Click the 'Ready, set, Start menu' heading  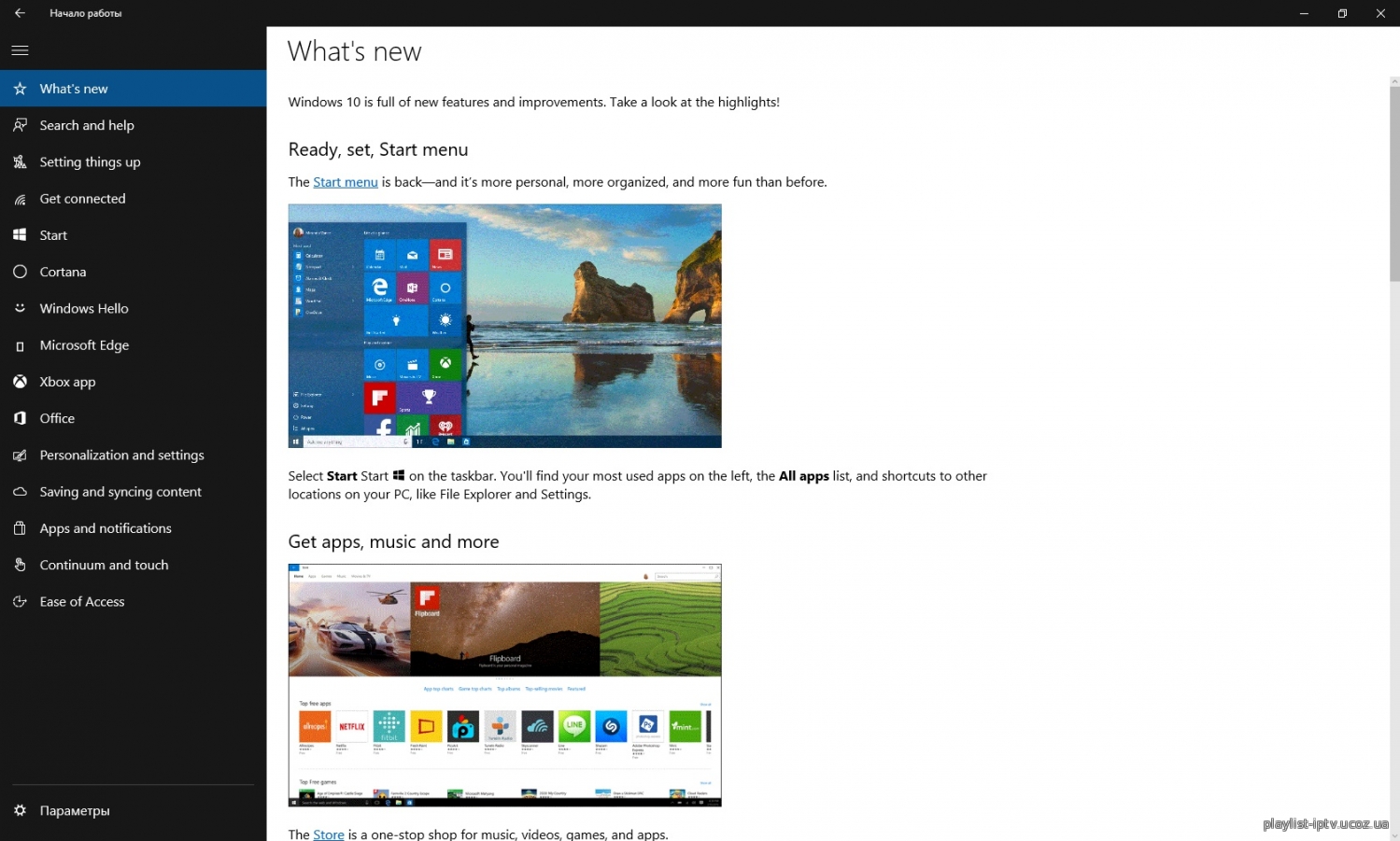[x=378, y=149]
